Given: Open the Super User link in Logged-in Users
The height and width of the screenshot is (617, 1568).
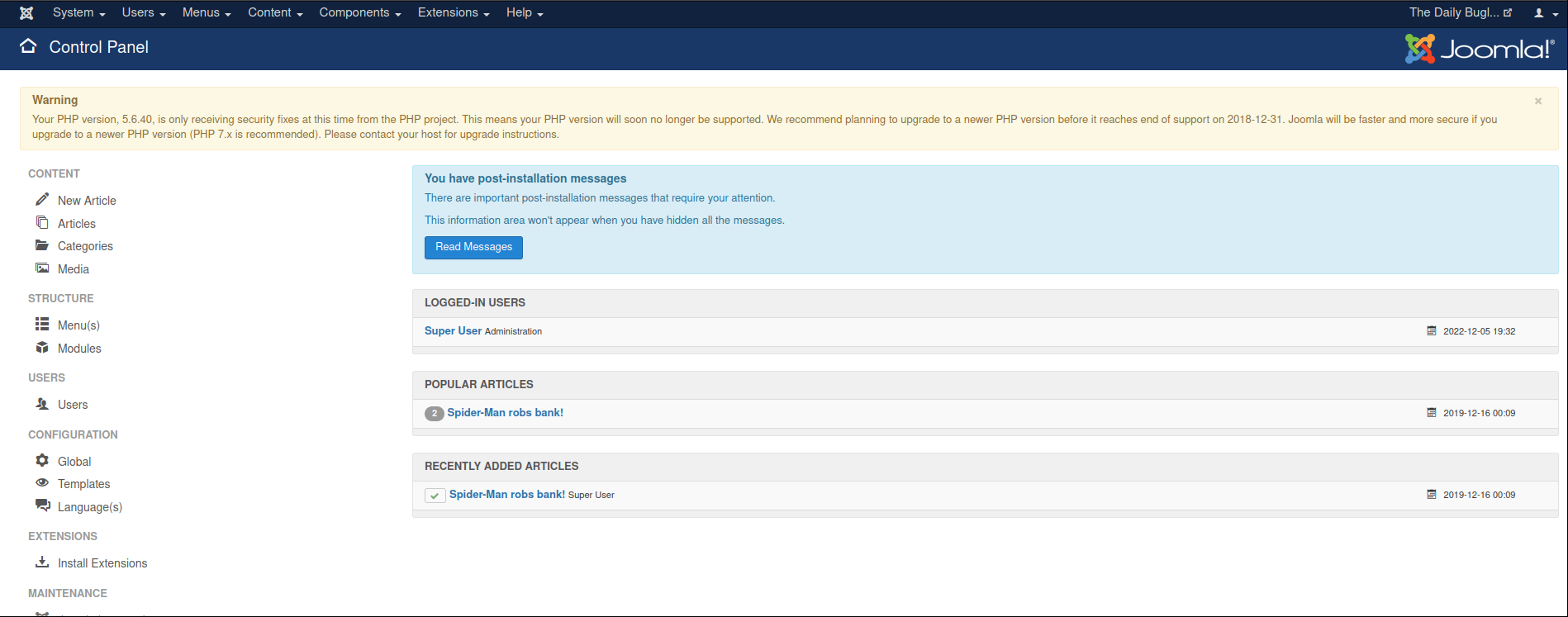Looking at the screenshot, I should pyautogui.click(x=453, y=330).
